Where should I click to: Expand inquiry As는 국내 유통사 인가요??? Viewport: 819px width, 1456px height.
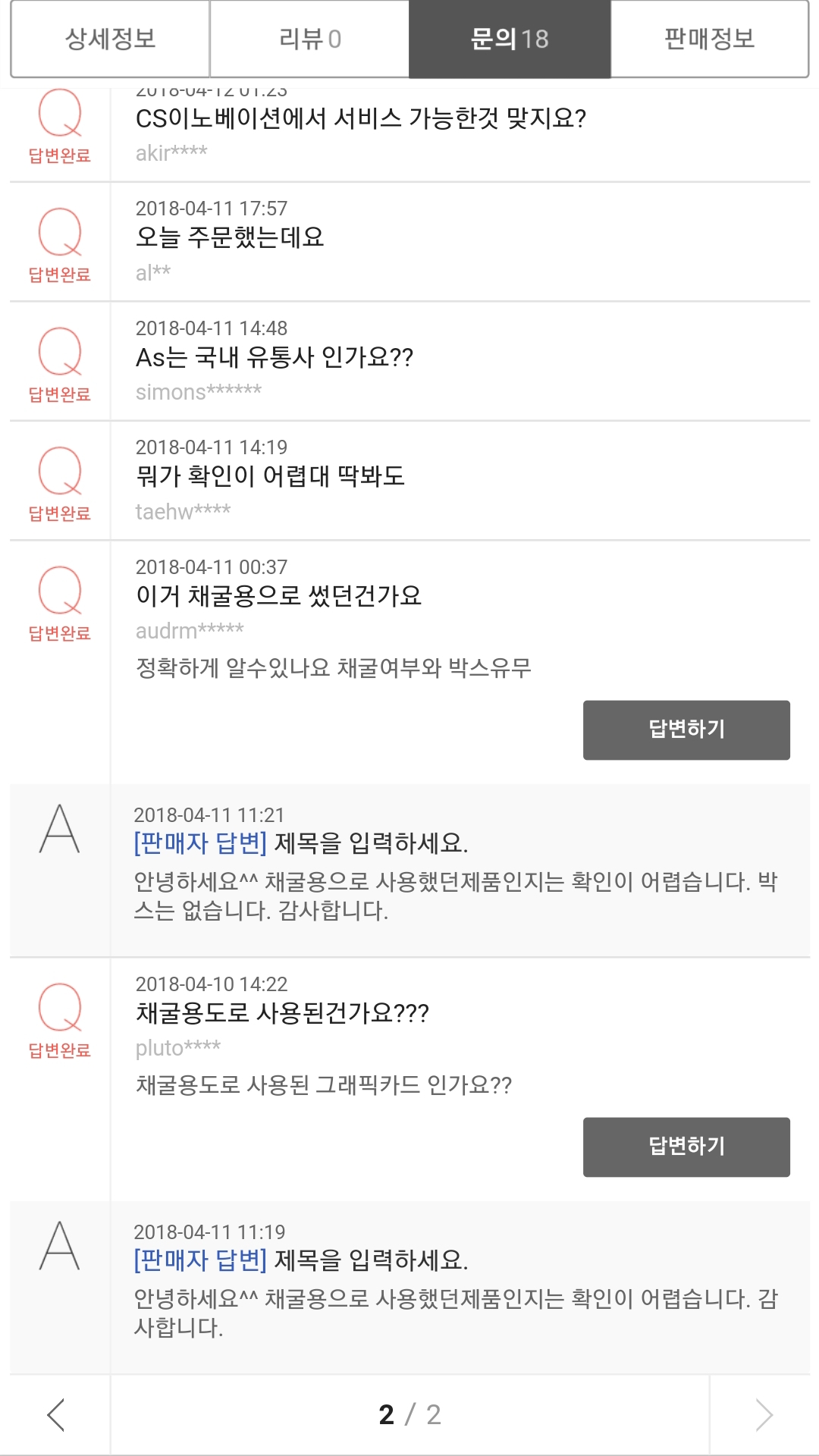coord(274,357)
